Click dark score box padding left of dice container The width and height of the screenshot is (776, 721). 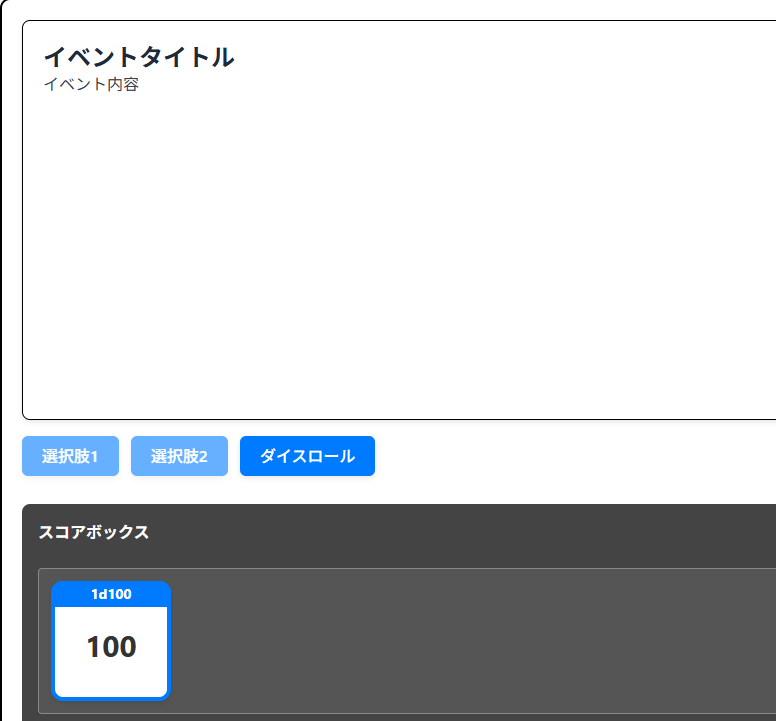[30, 640]
